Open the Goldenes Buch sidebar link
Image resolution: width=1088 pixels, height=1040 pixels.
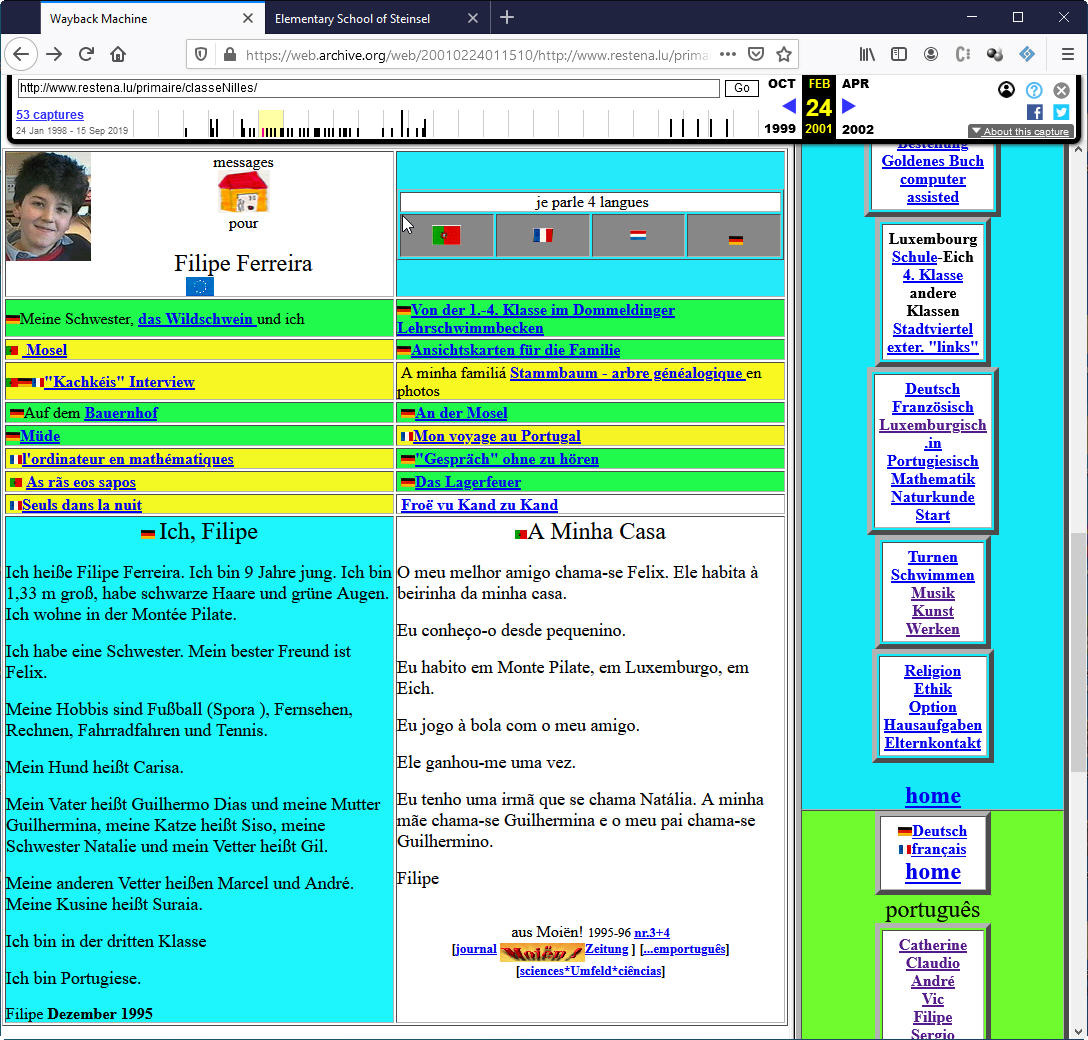point(933,161)
